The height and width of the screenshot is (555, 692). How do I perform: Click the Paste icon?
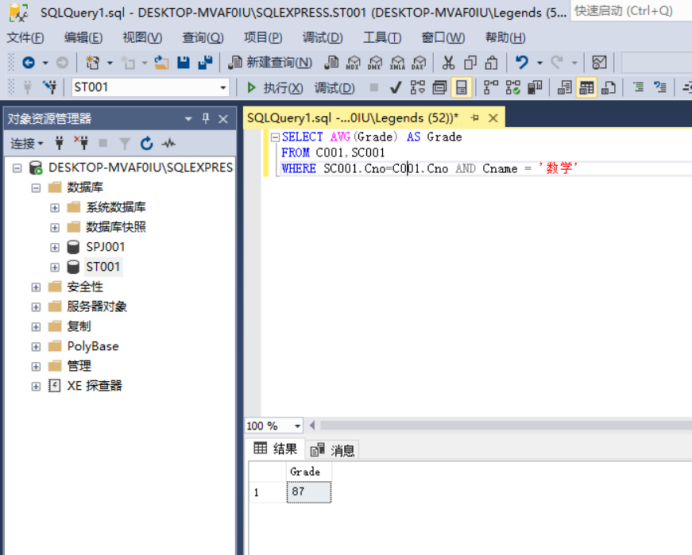tap(491, 63)
